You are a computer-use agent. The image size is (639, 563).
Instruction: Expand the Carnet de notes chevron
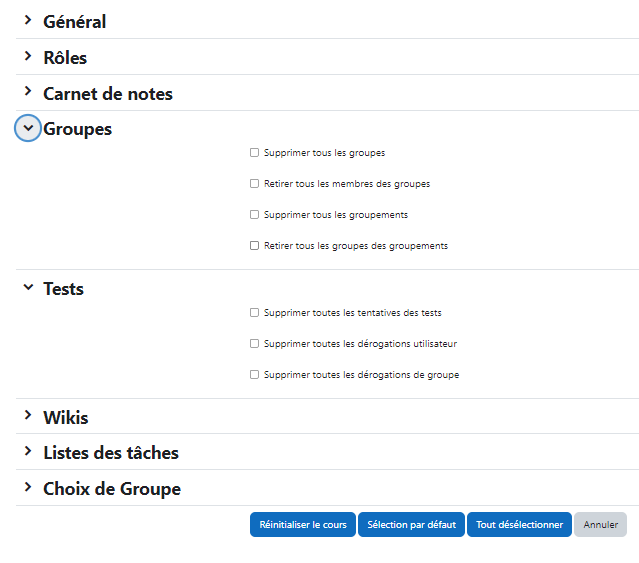28,91
